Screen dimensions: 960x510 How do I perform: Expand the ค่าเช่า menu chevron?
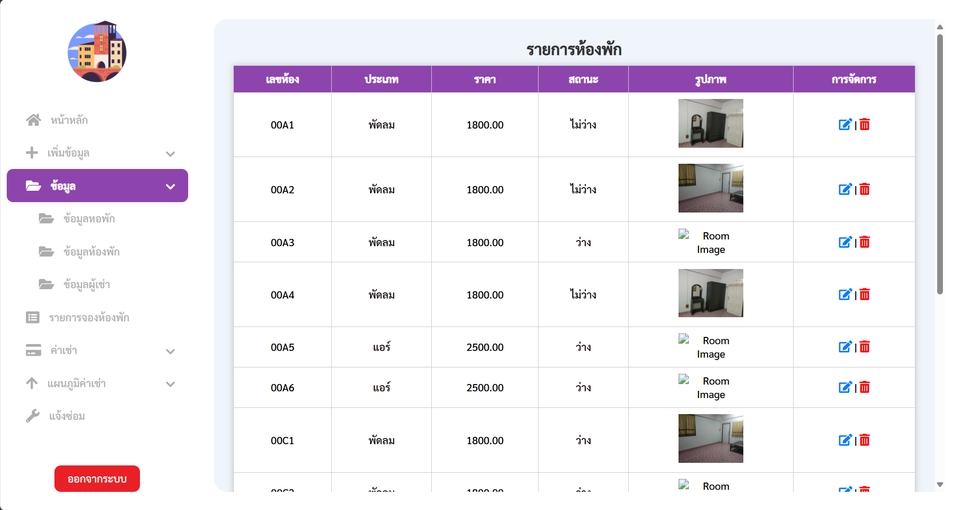tap(170, 351)
